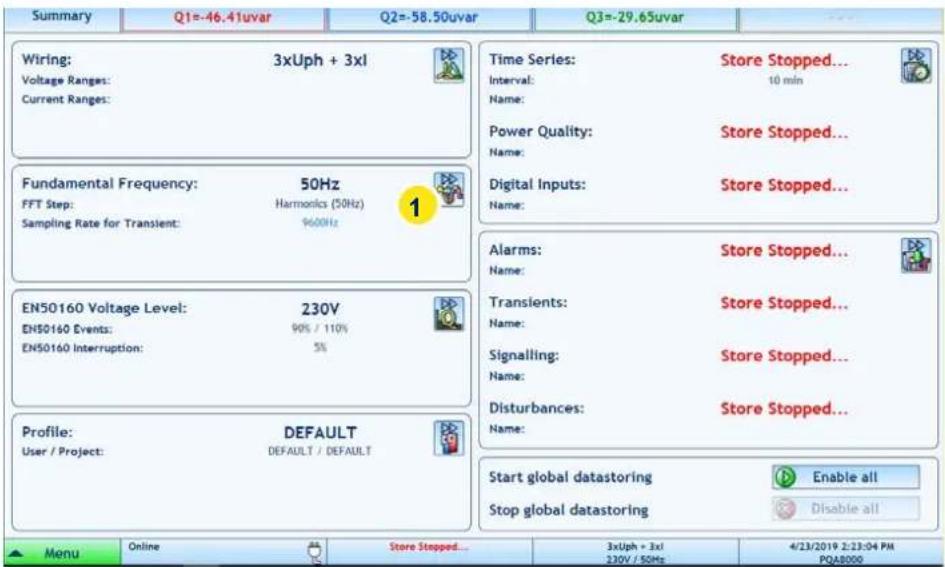Select the Summary tab
945x567 pixels.
(x=61, y=16)
